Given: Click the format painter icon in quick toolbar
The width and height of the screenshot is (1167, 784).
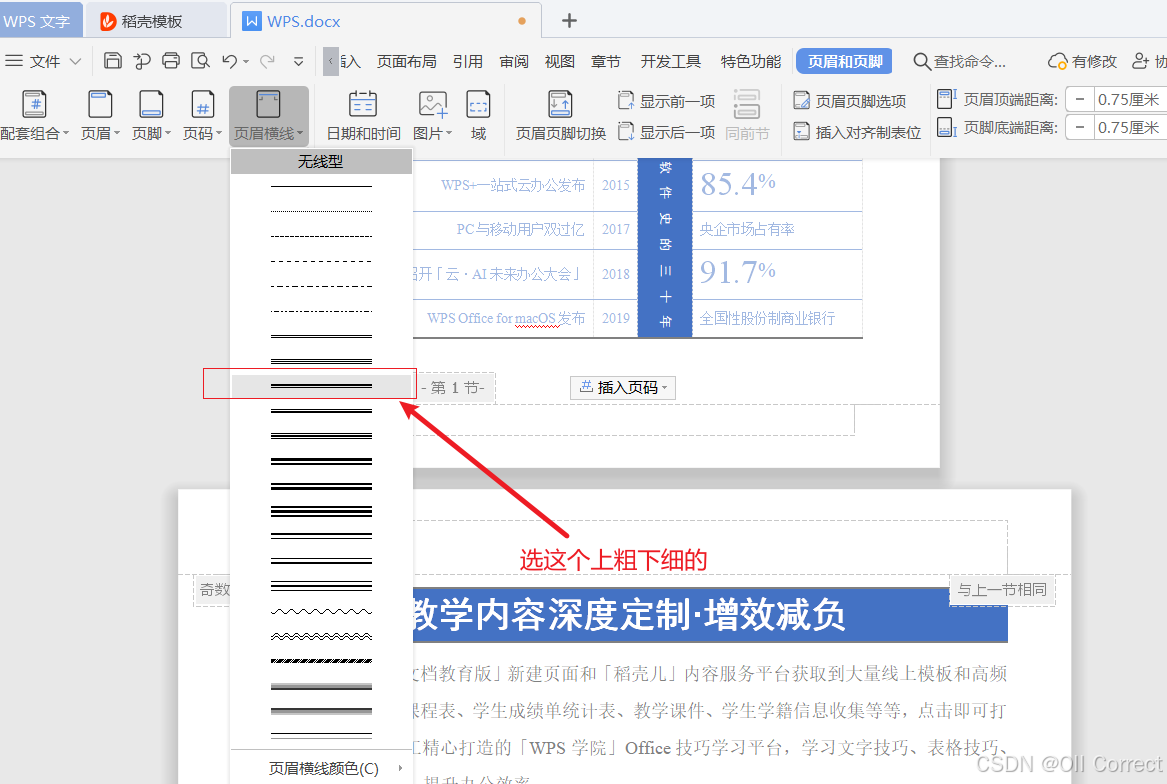Looking at the screenshot, I should coord(141,61).
